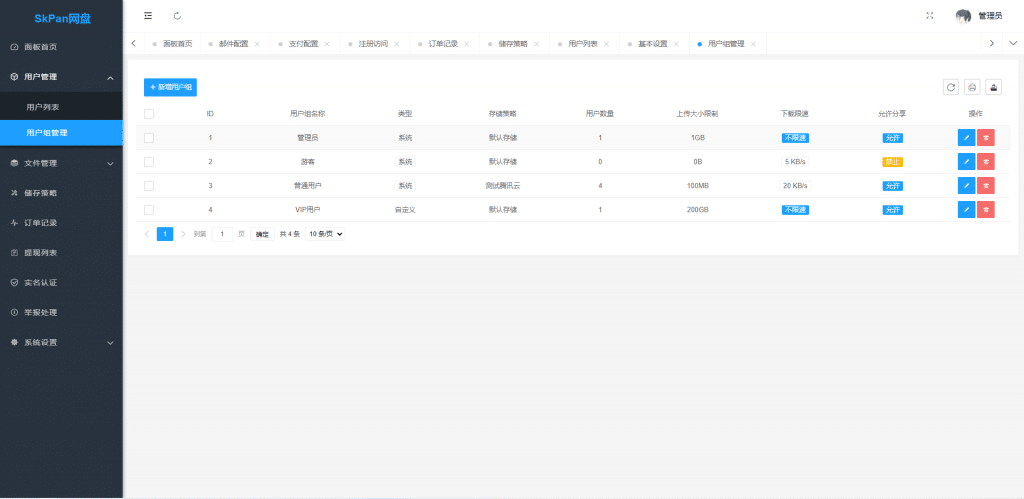
Task: Click the 20 KB/s download limit tag
Action: 795,185
